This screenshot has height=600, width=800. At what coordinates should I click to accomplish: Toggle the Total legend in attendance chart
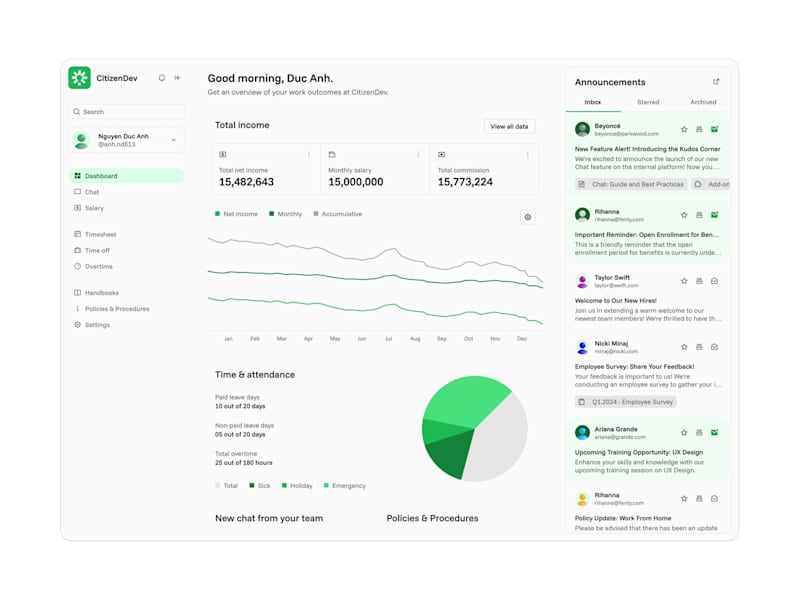pos(227,486)
